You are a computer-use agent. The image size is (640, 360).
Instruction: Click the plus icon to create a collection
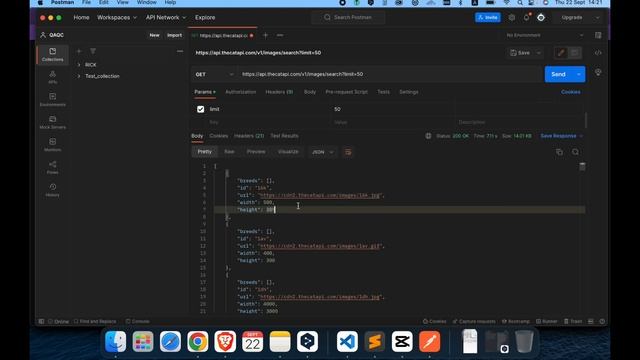(x=79, y=51)
